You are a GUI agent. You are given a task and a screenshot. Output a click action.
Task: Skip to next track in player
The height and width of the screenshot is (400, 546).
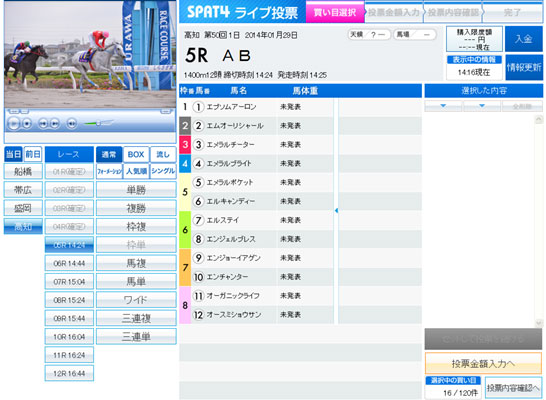pos(55,123)
